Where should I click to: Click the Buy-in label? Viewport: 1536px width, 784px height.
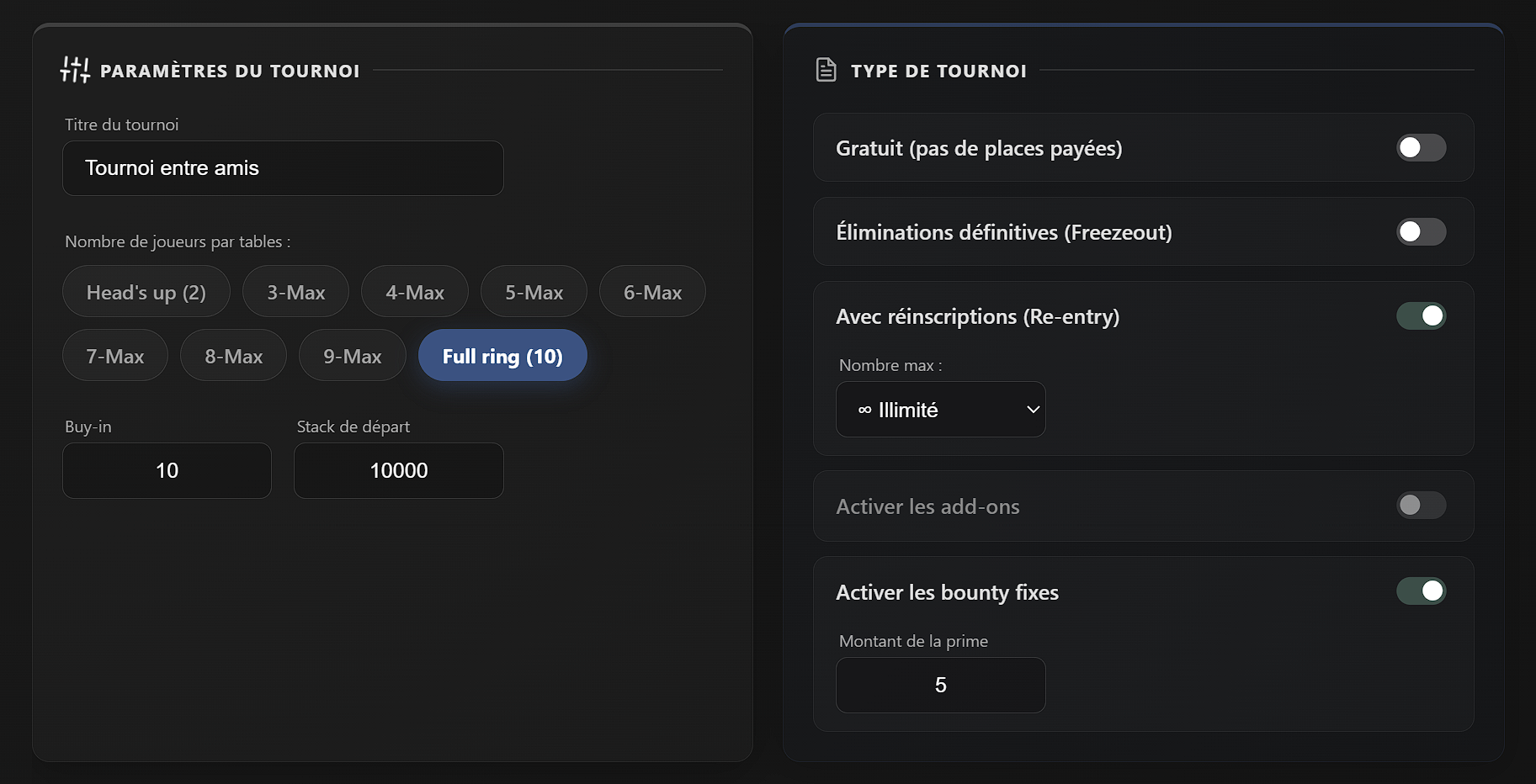(88, 427)
